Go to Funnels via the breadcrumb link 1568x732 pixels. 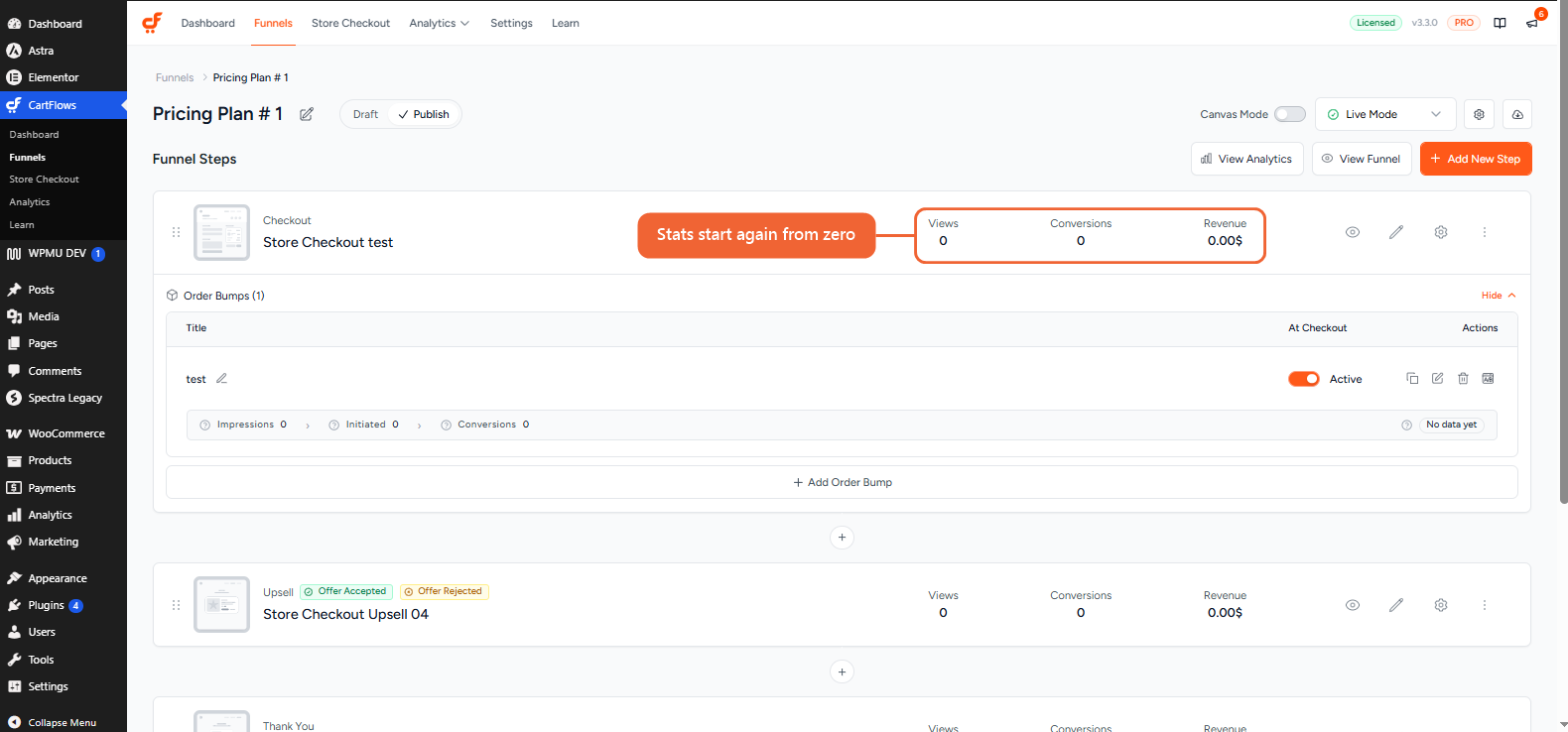tap(175, 77)
